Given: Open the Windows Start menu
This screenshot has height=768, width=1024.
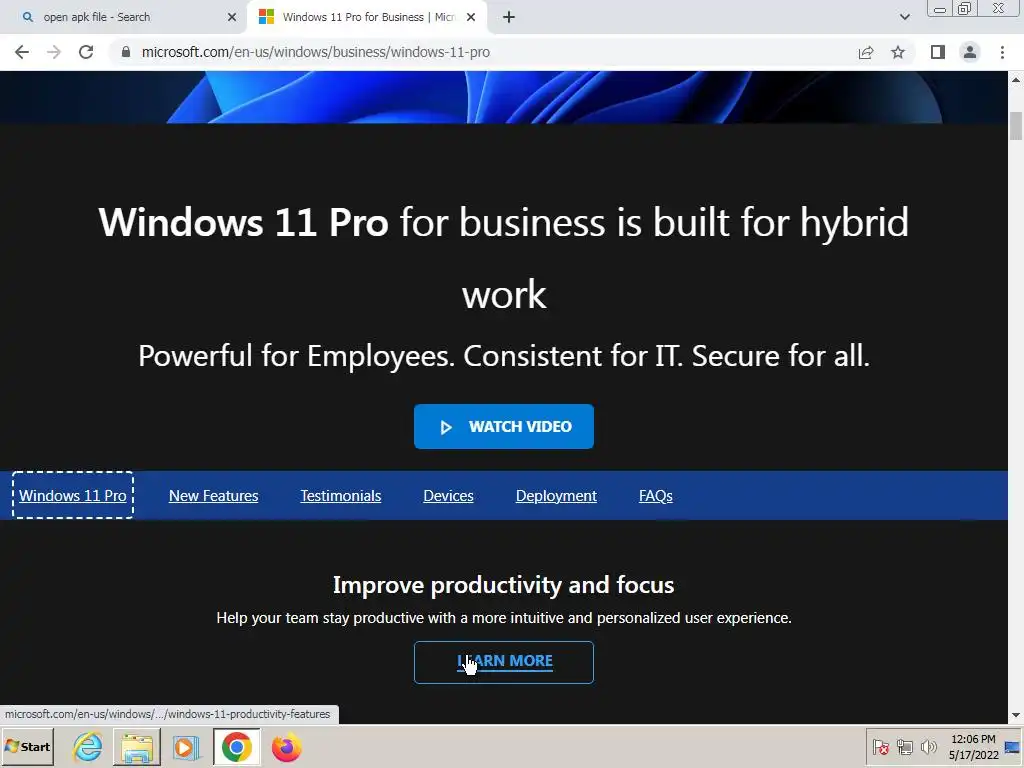Looking at the screenshot, I should (27, 747).
